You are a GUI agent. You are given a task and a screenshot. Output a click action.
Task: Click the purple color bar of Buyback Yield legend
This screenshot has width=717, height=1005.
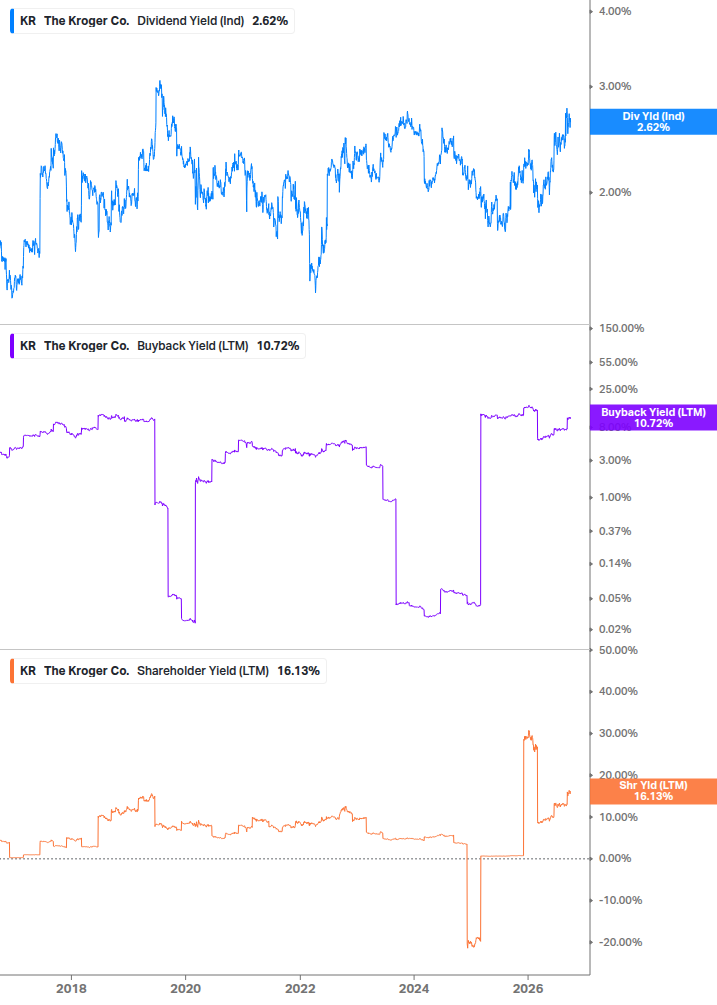12,346
